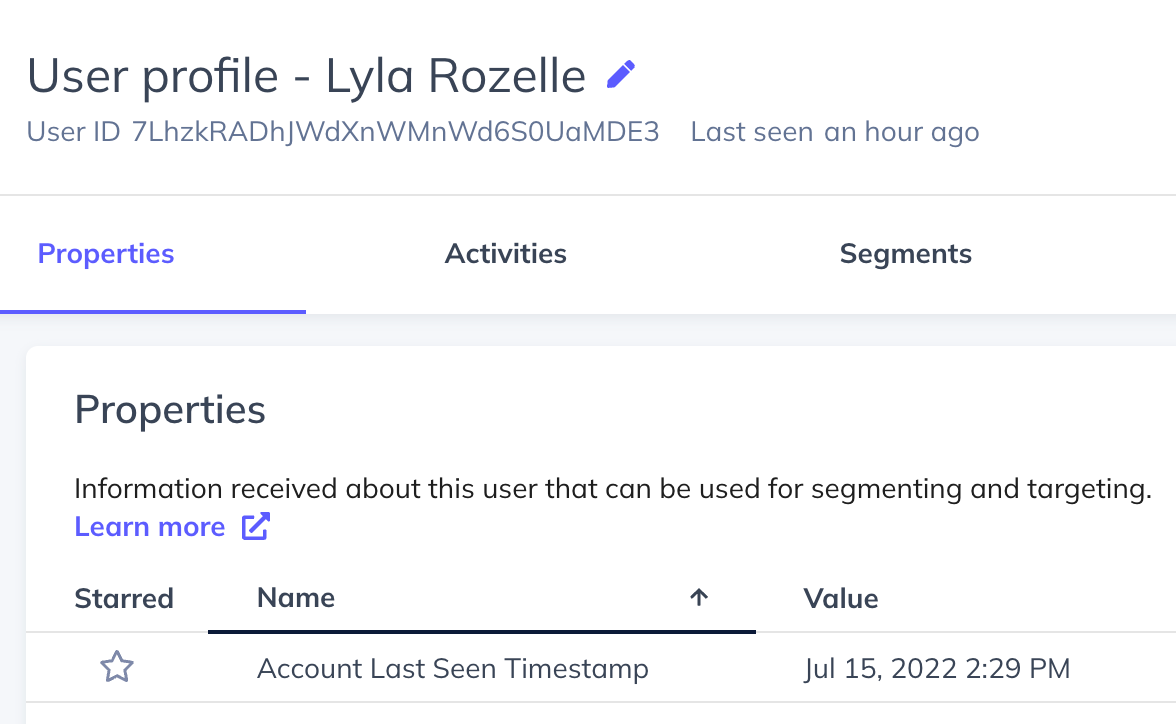The height and width of the screenshot is (724, 1176).
Task: Select the user ID string 7LhzkRADhJWdXnWMnWd6S0UaMDE3
Action: pos(395,131)
